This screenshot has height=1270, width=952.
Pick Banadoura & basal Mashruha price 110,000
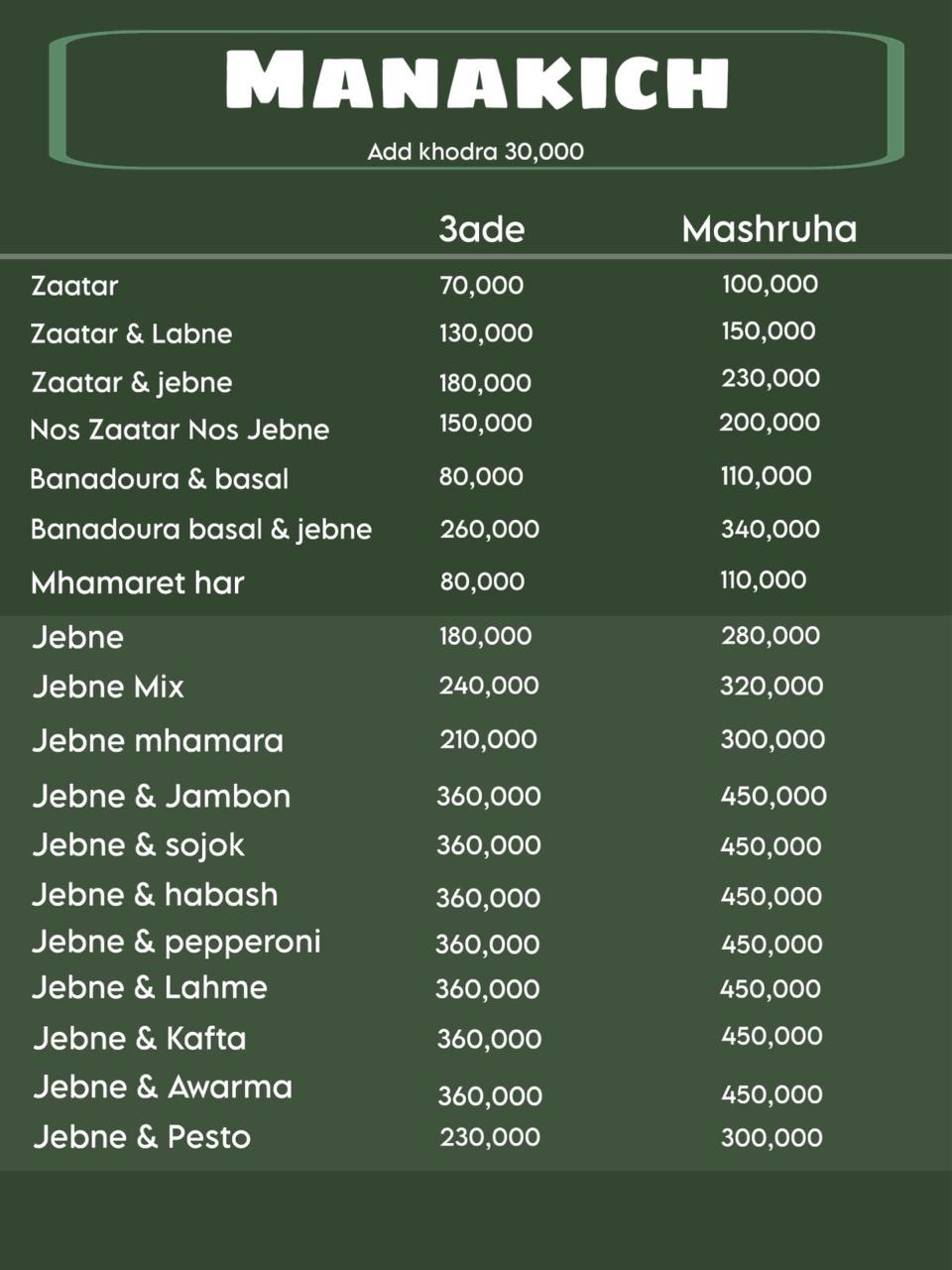tap(766, 476)
